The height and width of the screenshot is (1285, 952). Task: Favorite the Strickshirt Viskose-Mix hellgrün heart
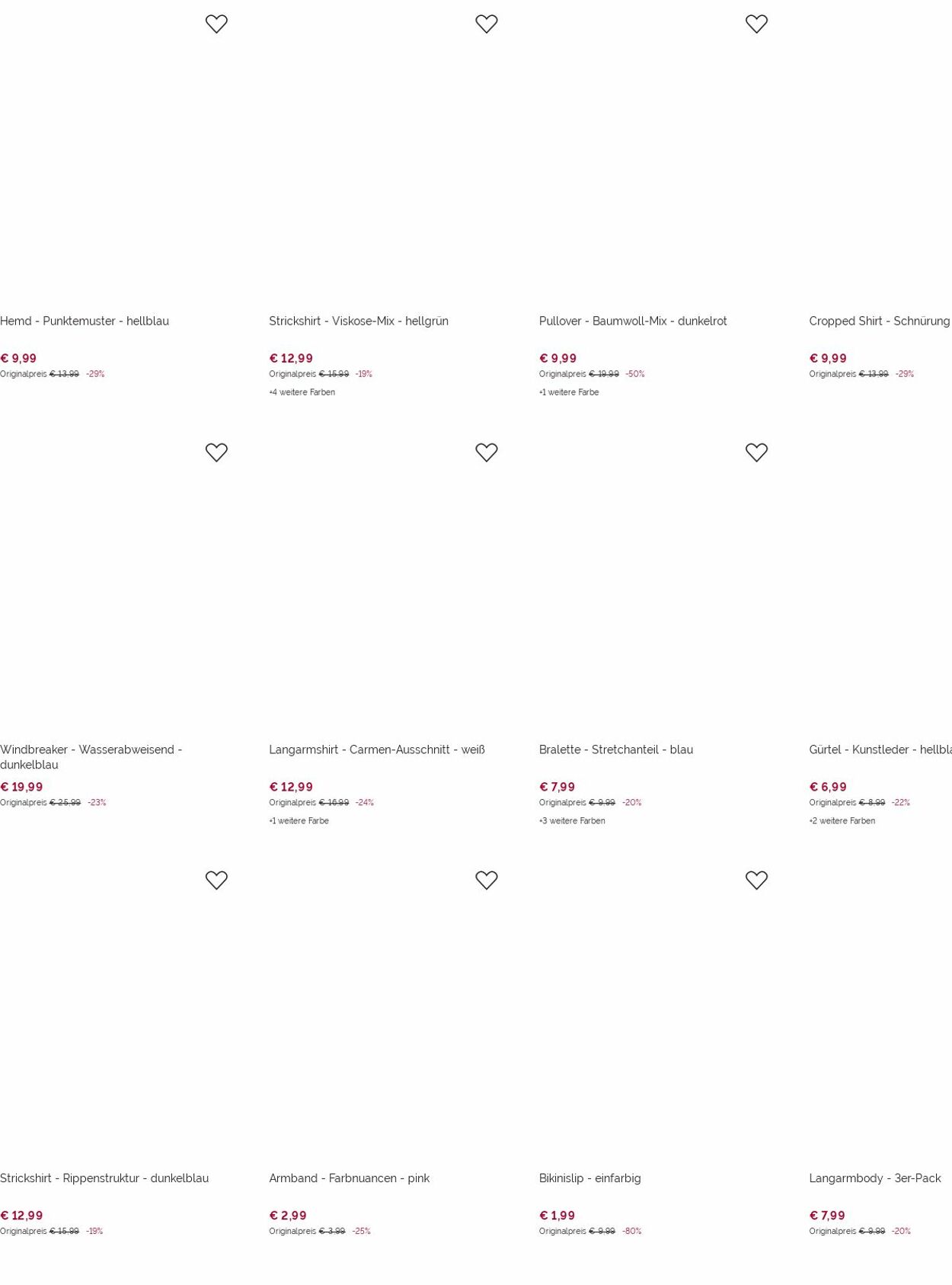pos(486,24)
